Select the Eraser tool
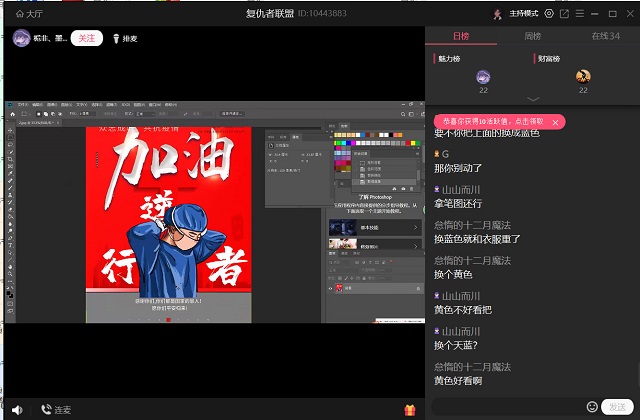 pos(10,209)
